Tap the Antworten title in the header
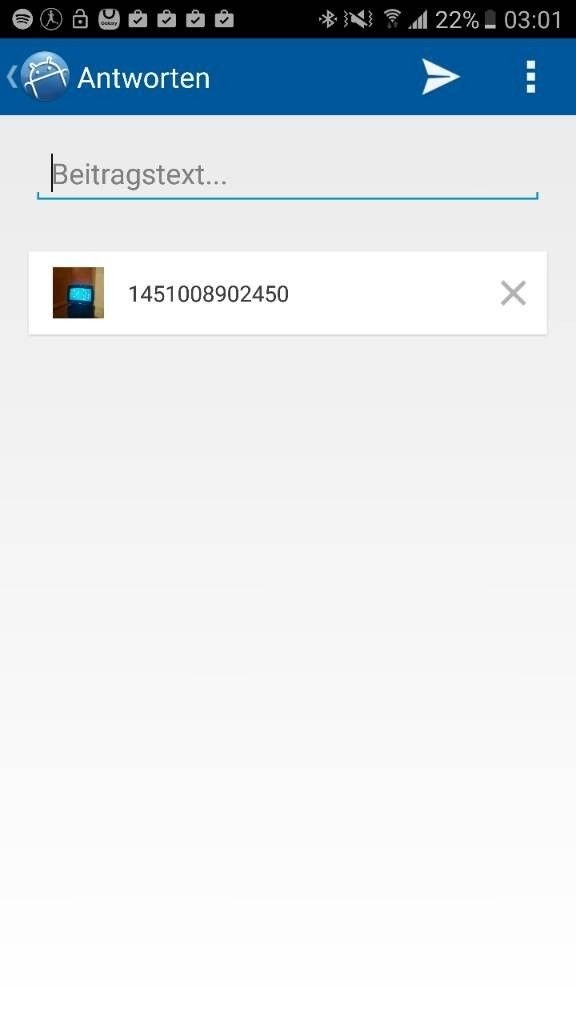The height and width of the screenshot is (1024, 576). click(x=144, y=78)
